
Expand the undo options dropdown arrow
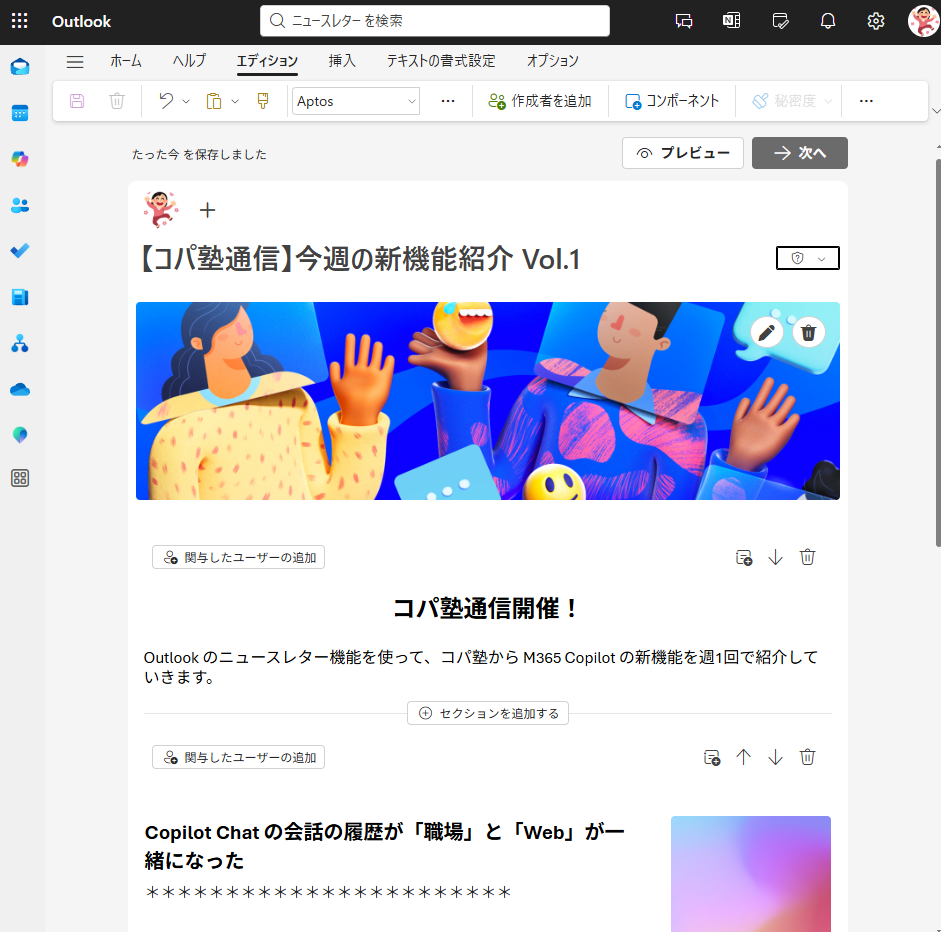coord(186,101)
